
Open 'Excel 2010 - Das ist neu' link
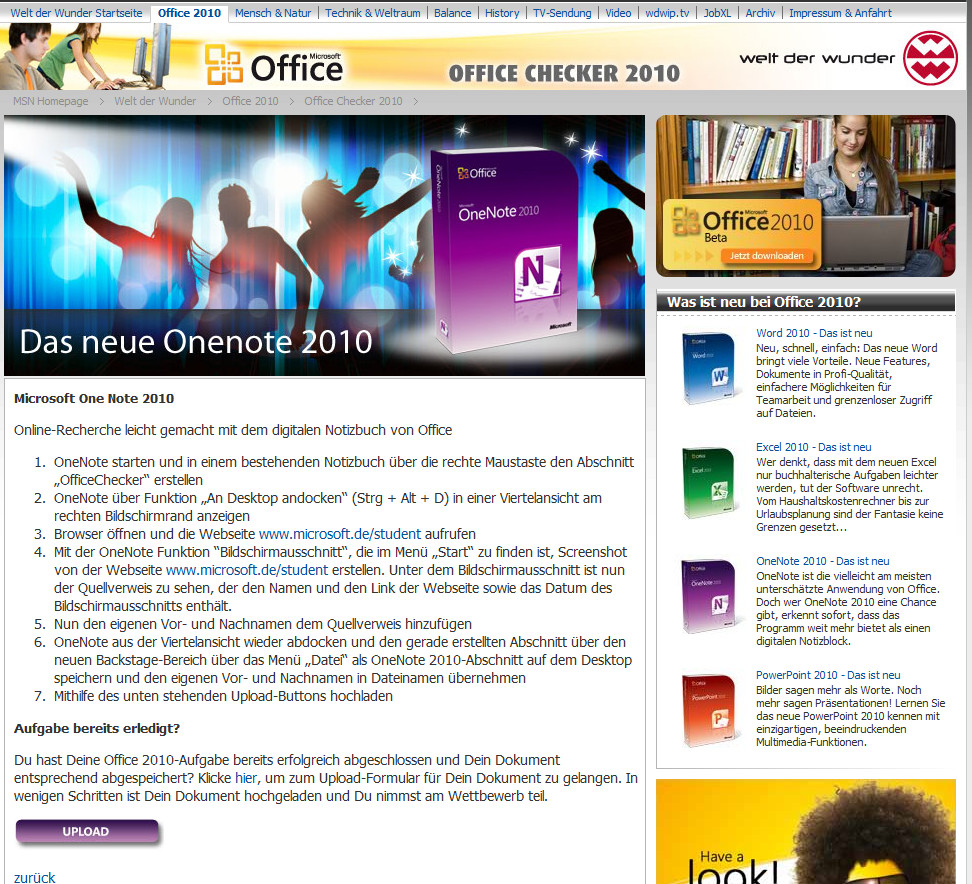click(813, 447)
